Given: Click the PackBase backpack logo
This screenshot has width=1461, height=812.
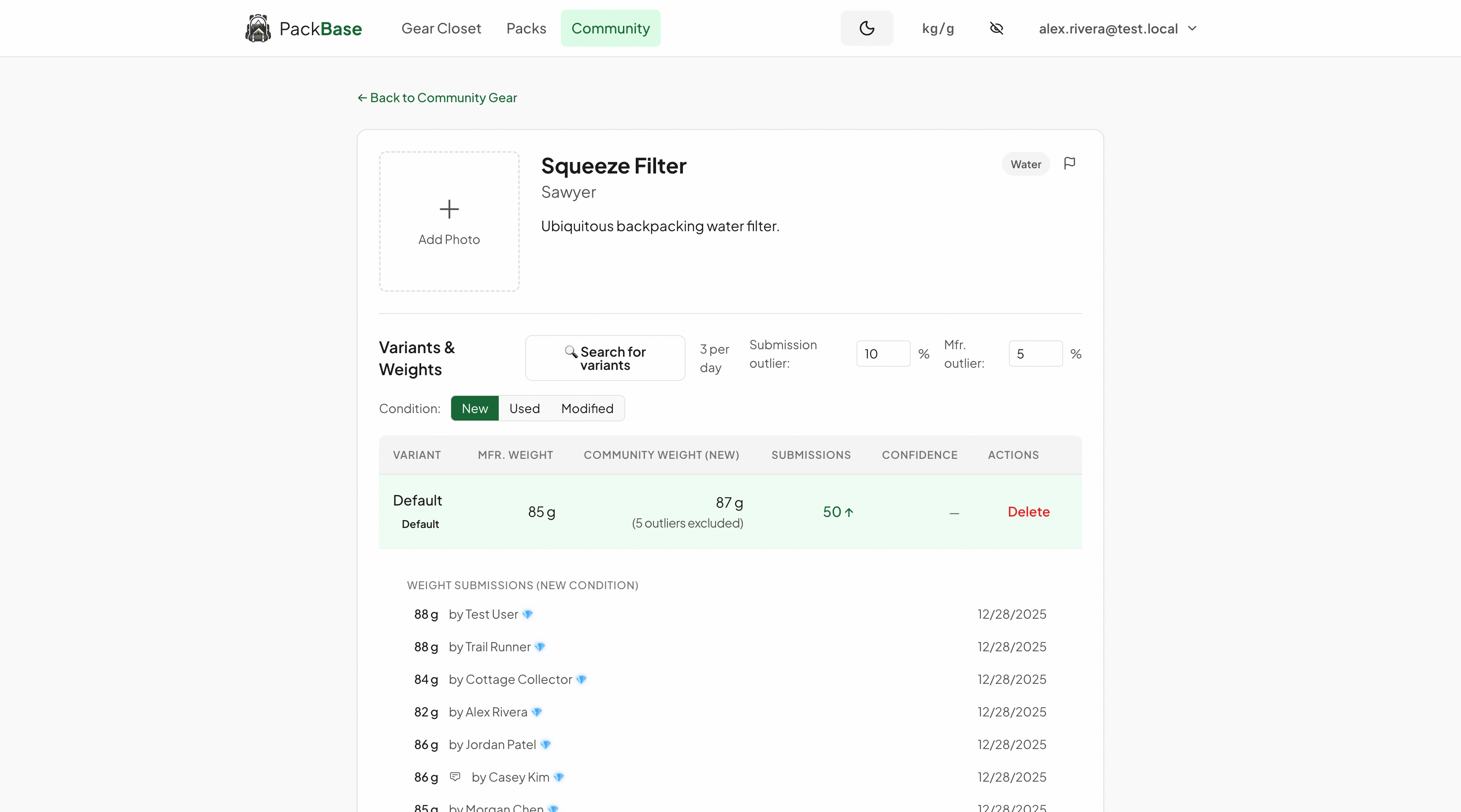Looking at the screenshot, I should coord(258,28).
